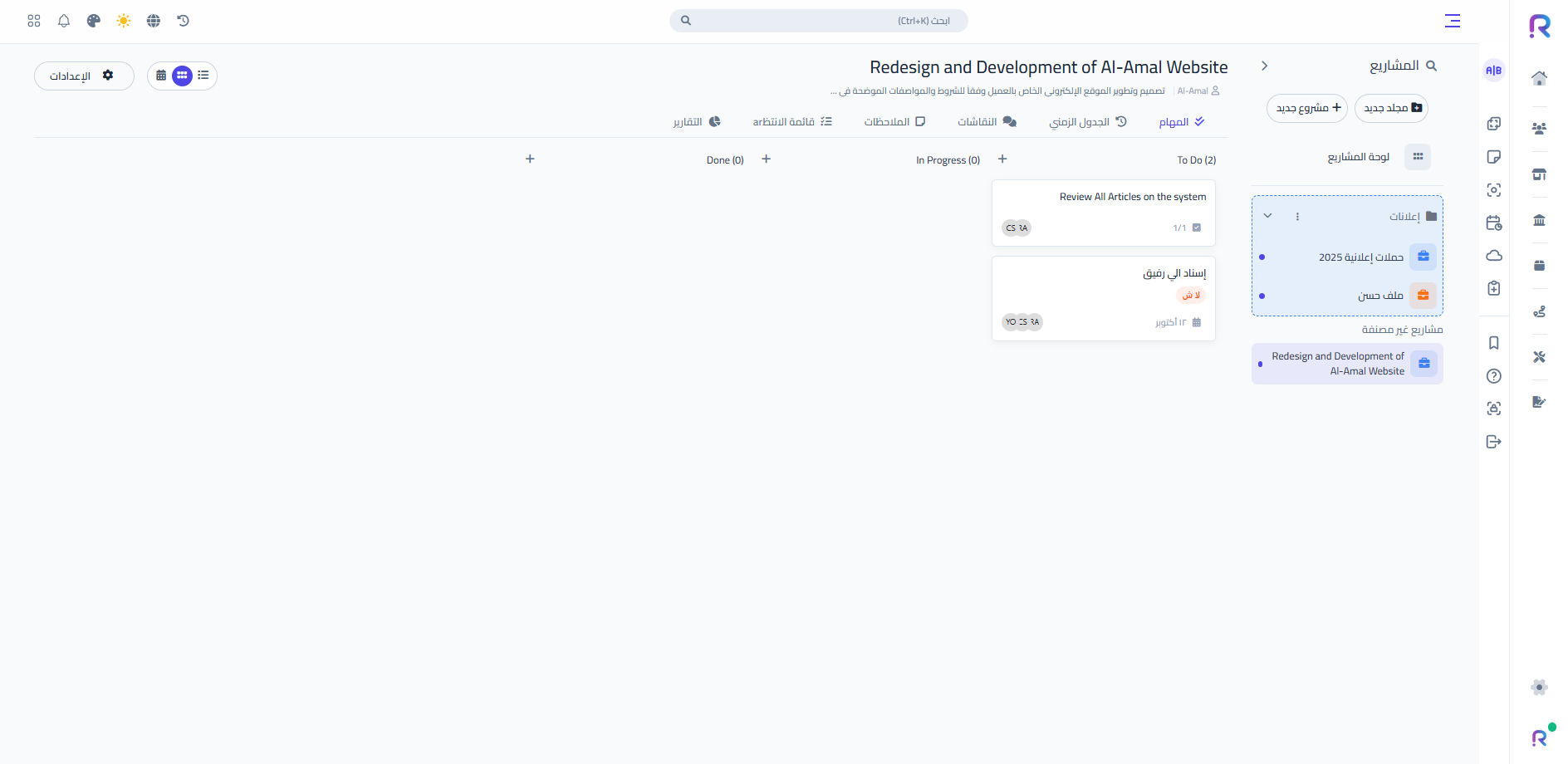Switch to list view toggle

click(x=203, y=76)
